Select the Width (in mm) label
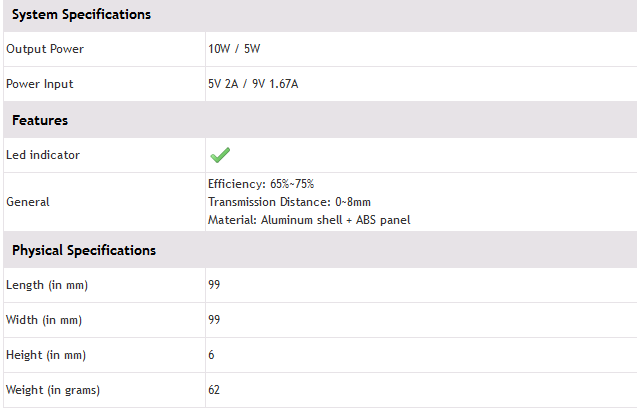 (44, 320)
